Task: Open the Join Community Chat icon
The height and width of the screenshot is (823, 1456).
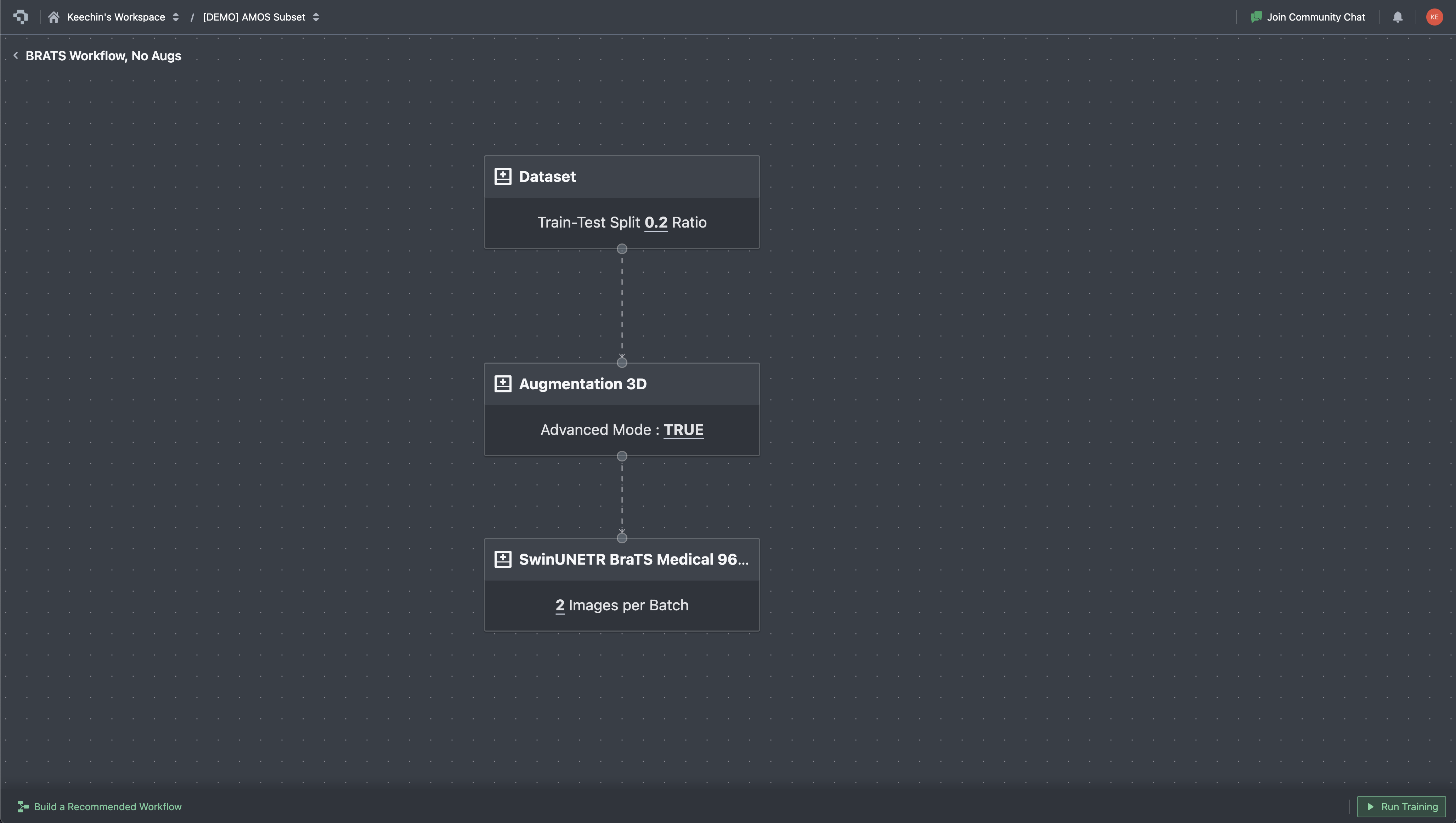Action: pyautogui.click(x=1256, y=17)
